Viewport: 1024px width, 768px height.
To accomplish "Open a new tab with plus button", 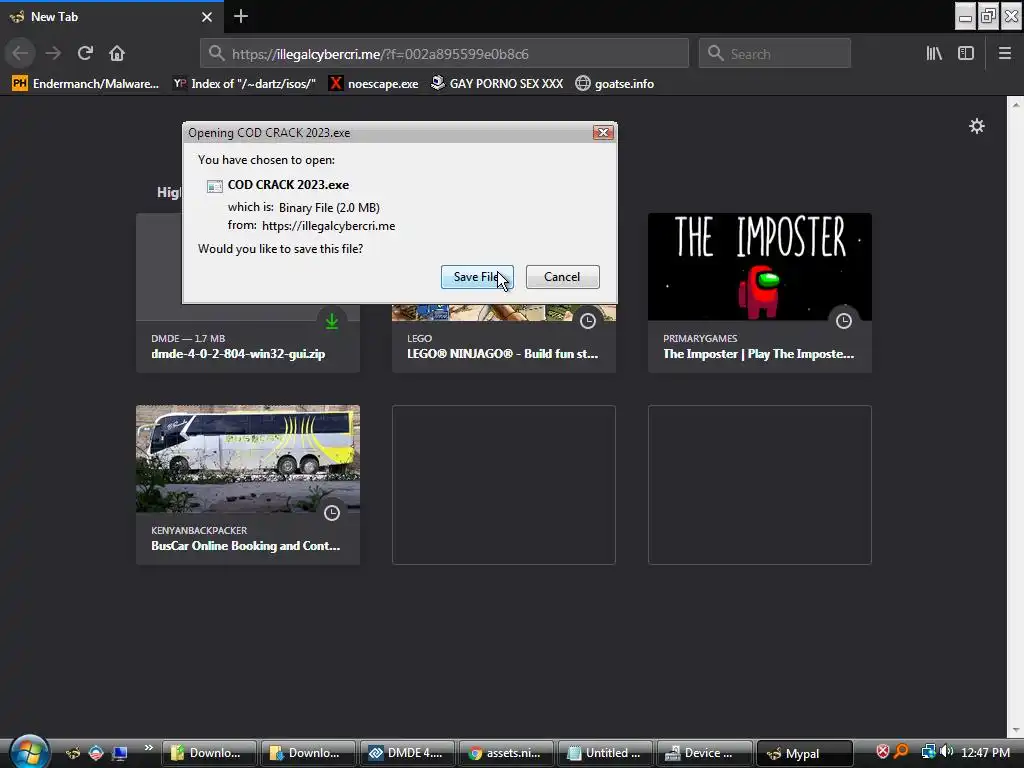I will pyautogui.click(x=240, y=16).
